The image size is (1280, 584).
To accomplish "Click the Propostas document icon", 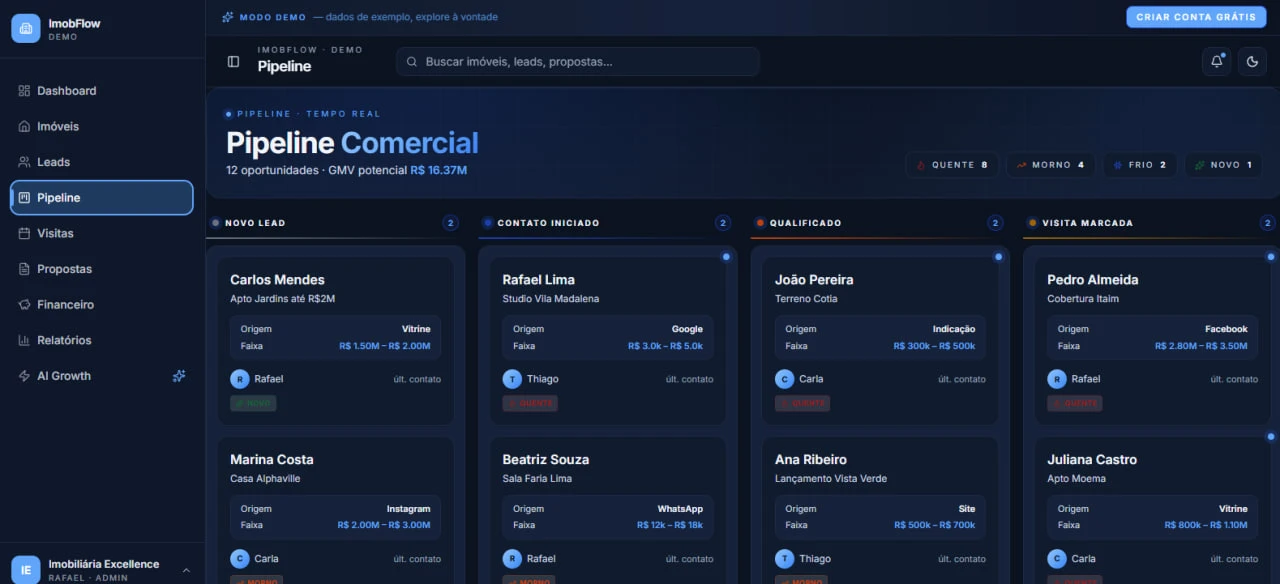I will pos(24,269).
